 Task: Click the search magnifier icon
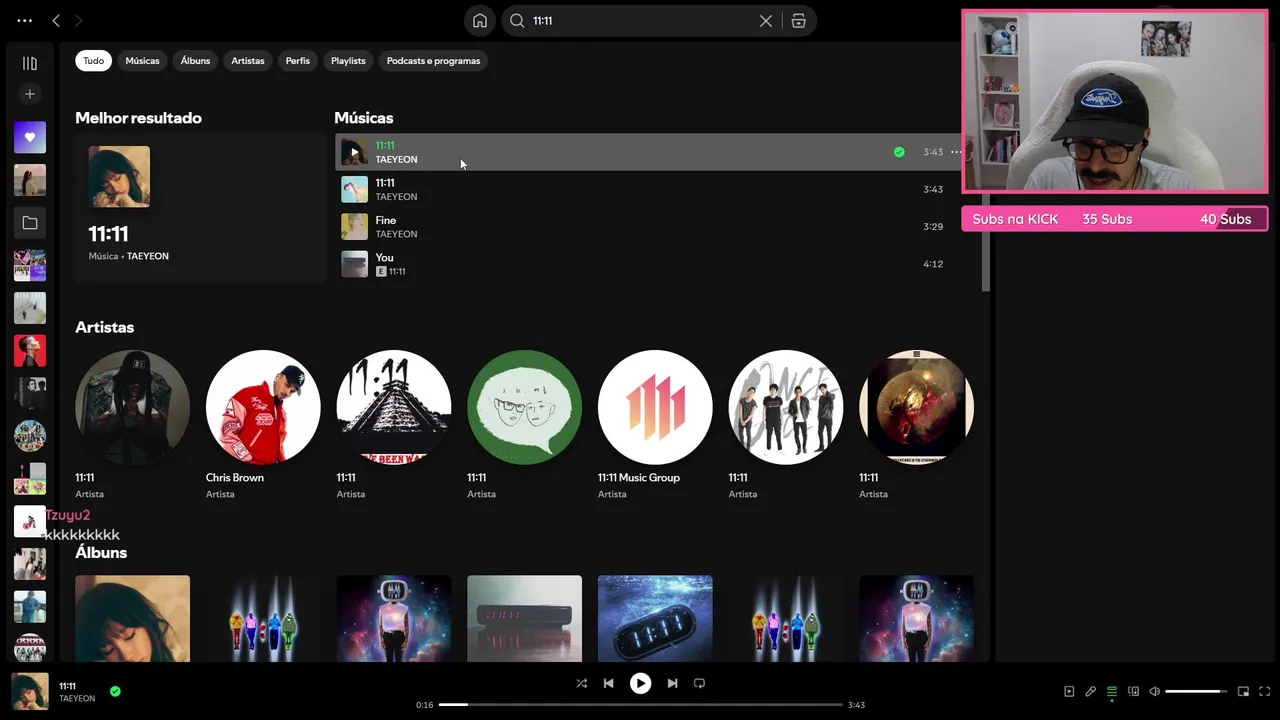[x=517, y=20]
